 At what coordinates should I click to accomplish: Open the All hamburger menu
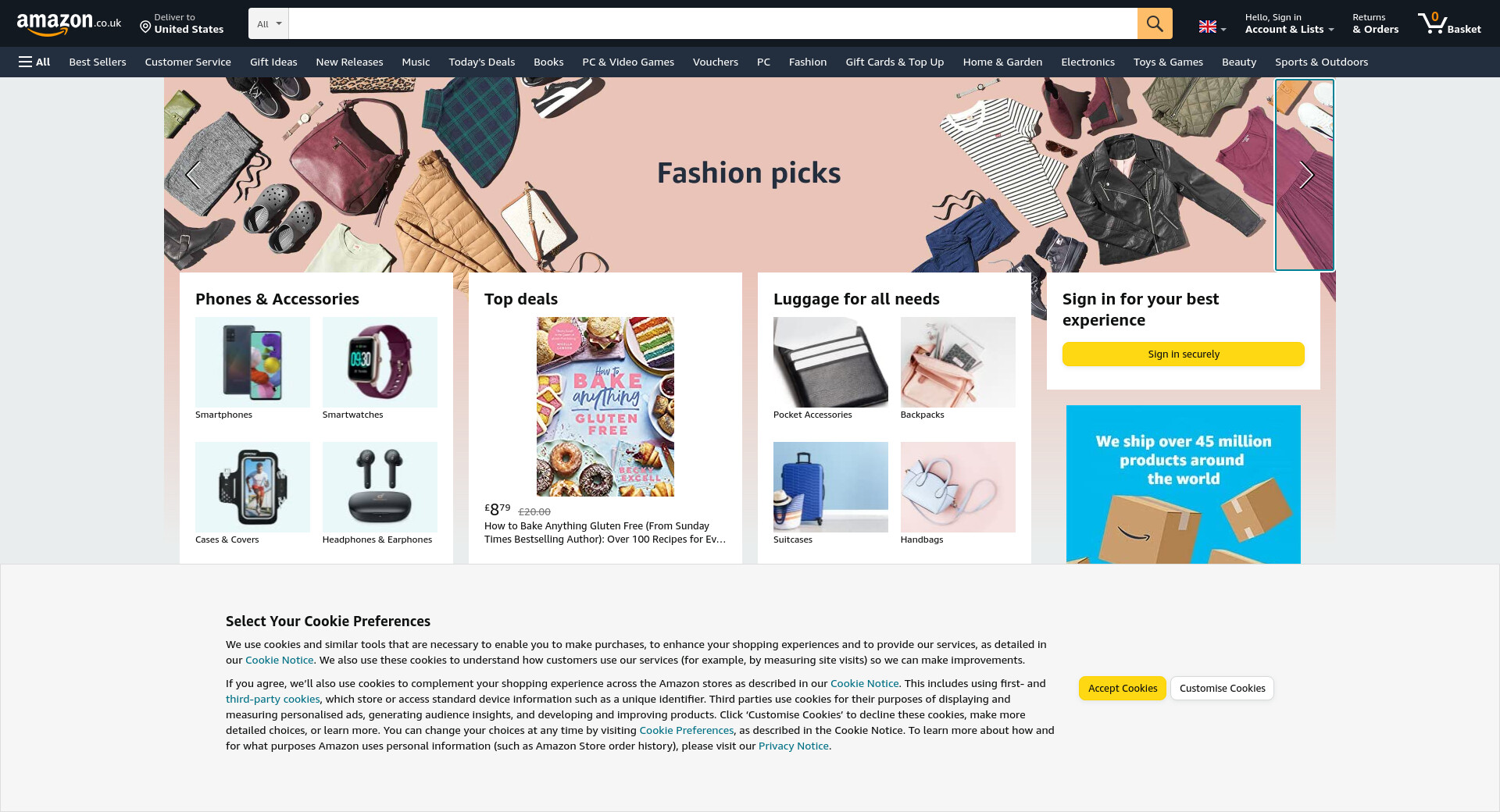pyautogui.click(x=34, y=62)
